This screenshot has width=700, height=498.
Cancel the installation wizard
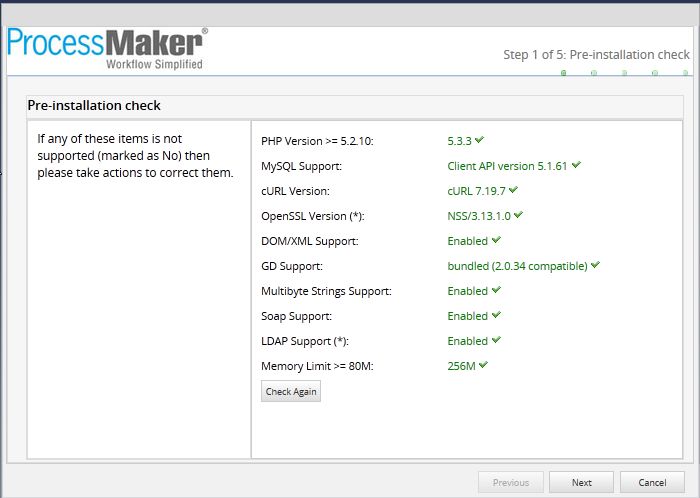click(x=652, y=482)
